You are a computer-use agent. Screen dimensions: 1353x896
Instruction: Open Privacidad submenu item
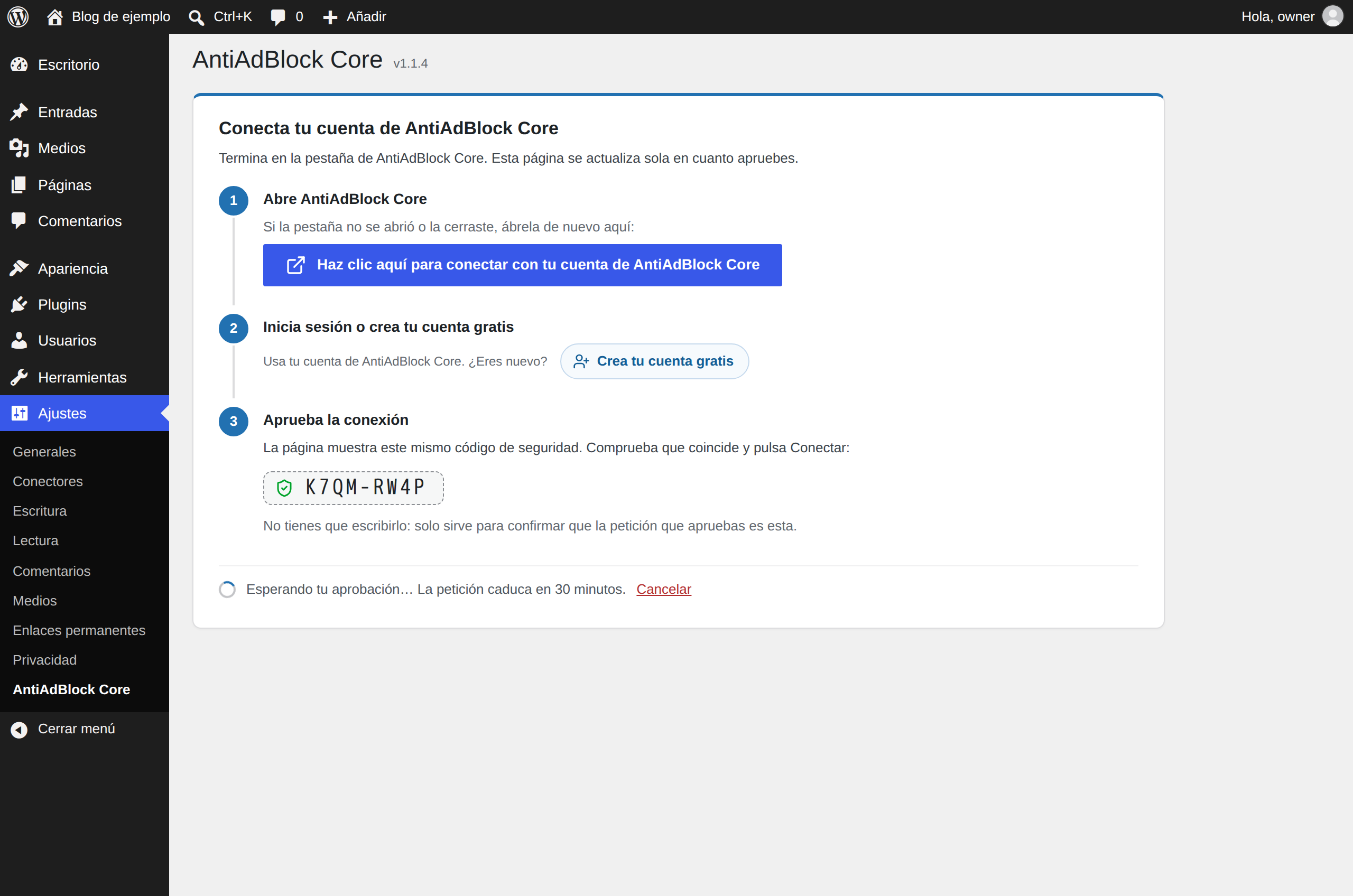(x=44, y=660)
